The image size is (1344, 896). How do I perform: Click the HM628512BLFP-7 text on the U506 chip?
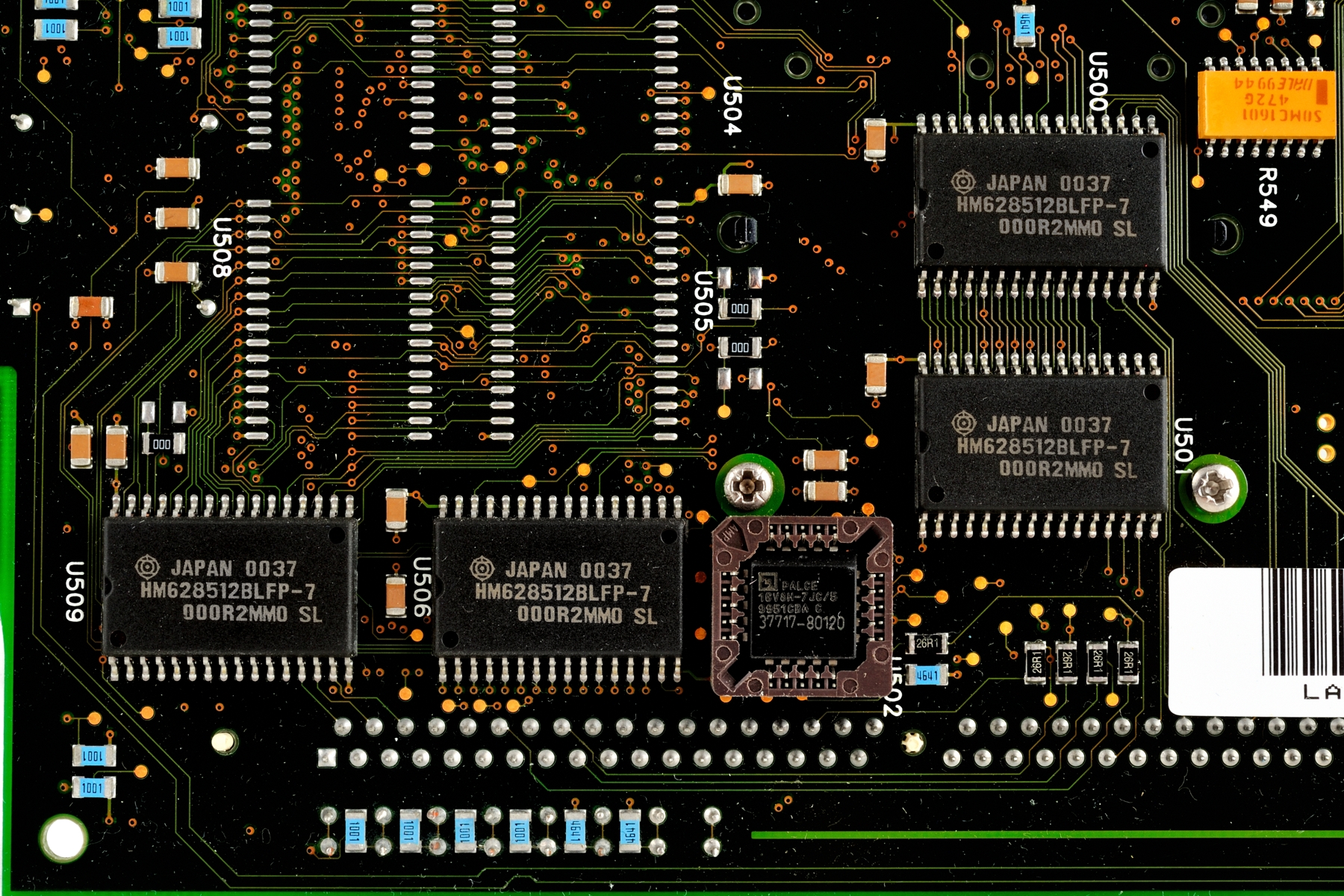click(x=562, y=593)
